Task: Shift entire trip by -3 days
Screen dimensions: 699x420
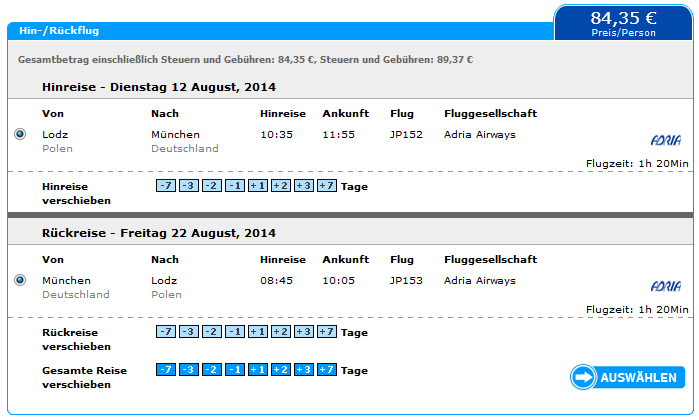Action: [x=189, y=370]
